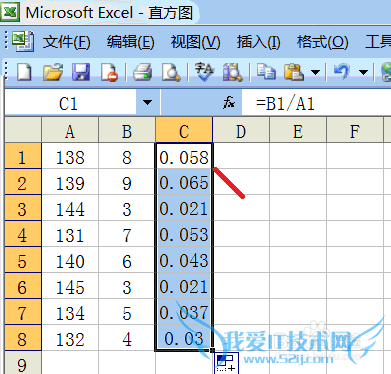Select row 1 header
The image size is (391, 374).
point(23,156)
